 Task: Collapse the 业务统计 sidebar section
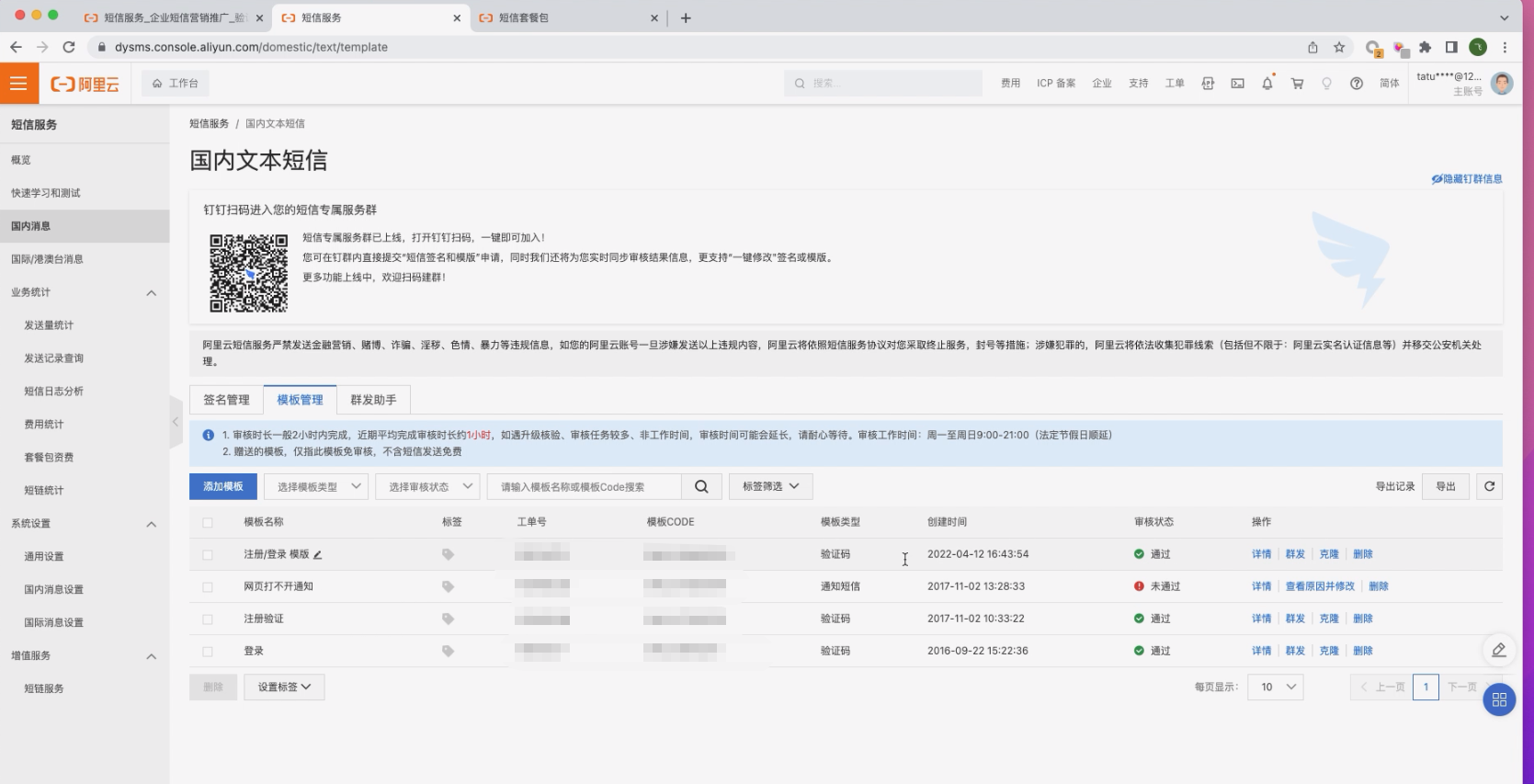(x=152, y=292)
